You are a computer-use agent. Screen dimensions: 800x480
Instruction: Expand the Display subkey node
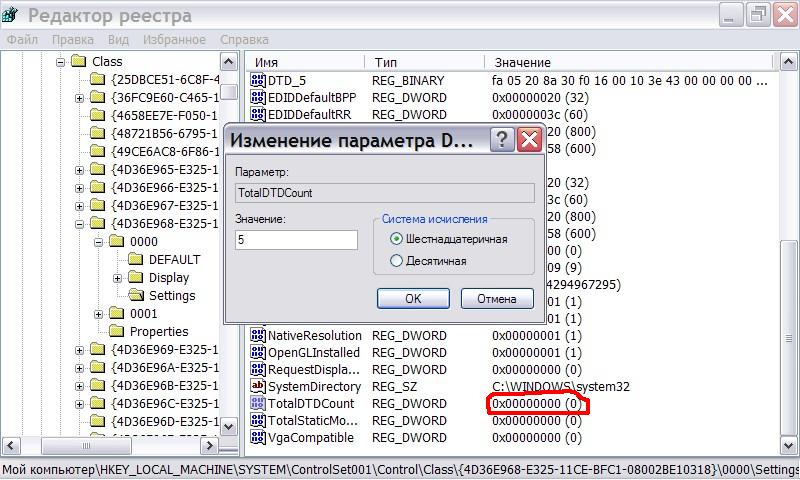(x=117, y=278)
